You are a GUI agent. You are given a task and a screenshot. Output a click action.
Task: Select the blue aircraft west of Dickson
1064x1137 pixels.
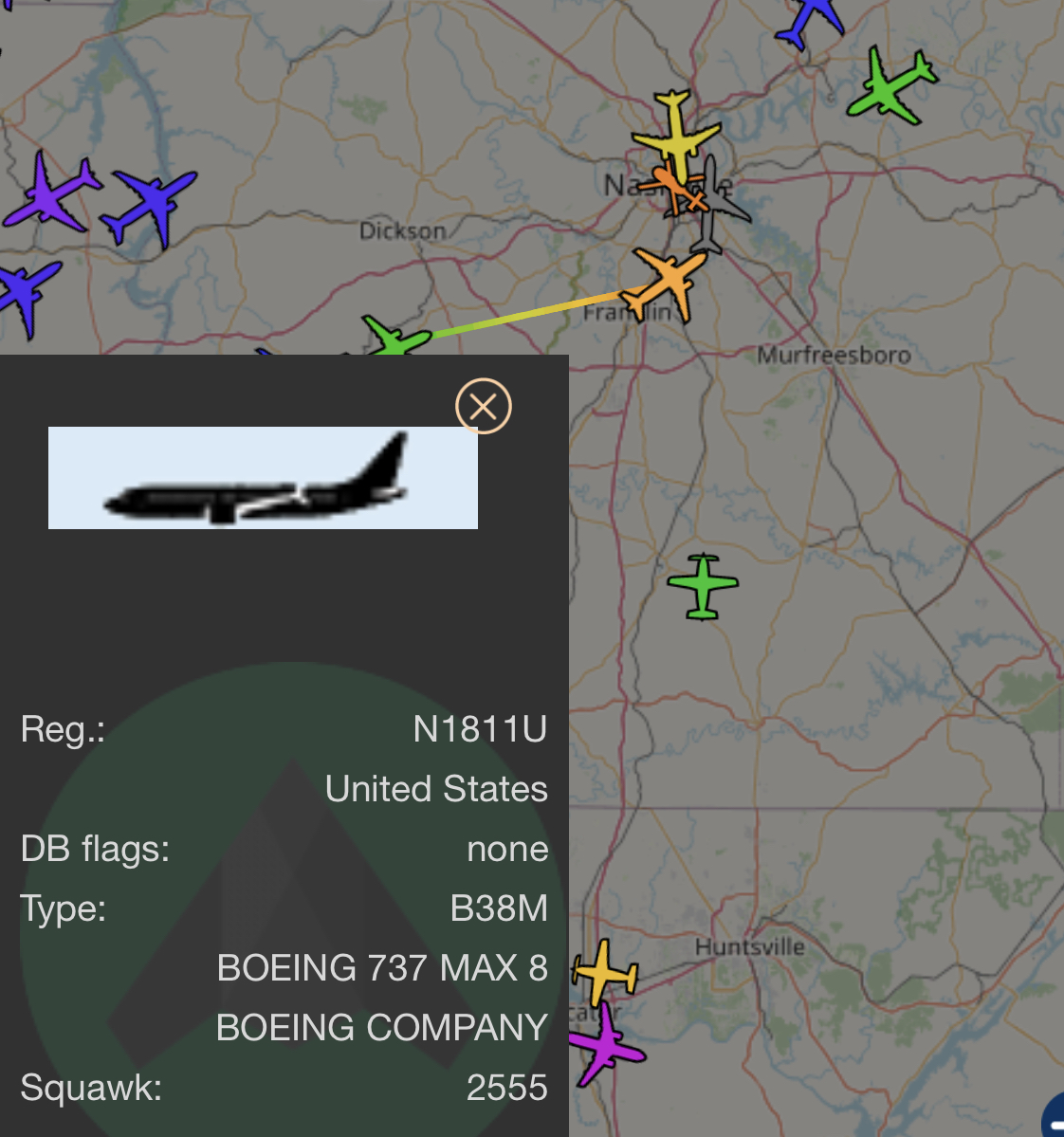tap(149, 207)
